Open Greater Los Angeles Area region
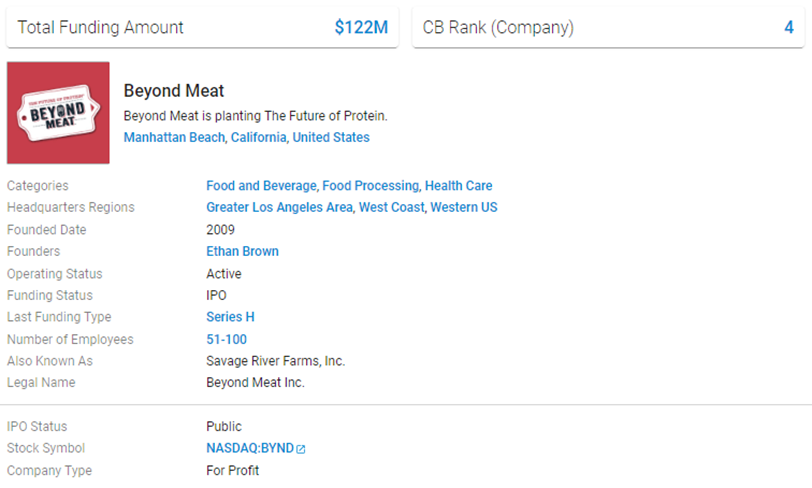Image resolution: width=812 pixels, height=488 pixels. click(279, 207)
